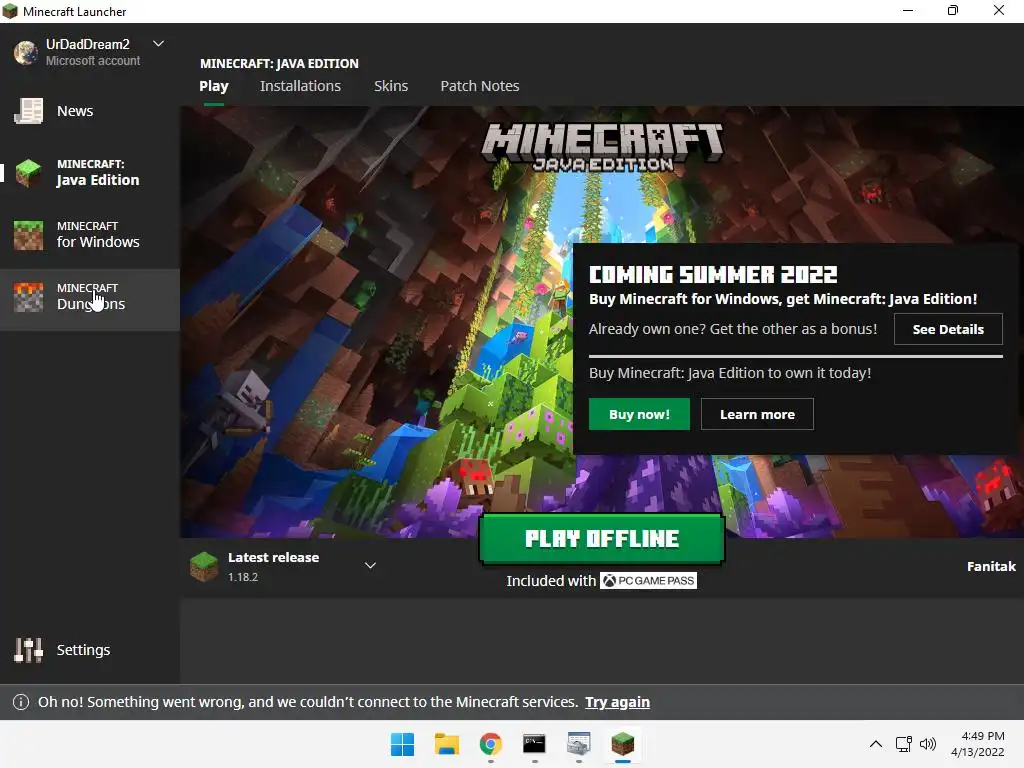Click the PC Game Pass badge
This screenshot has width=1024, height=768.
648,581
